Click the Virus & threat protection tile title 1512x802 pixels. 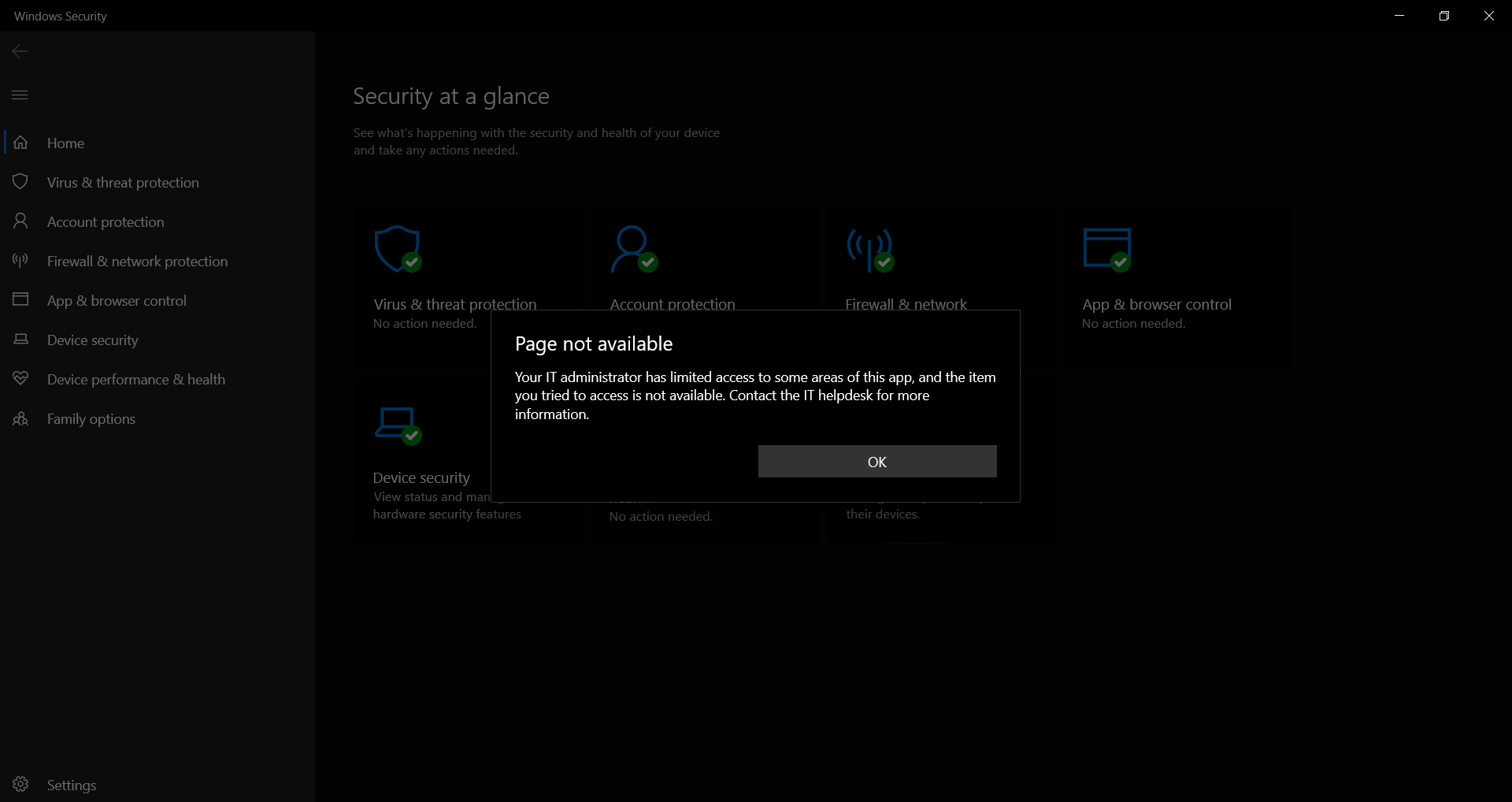(x=455, y=304)
